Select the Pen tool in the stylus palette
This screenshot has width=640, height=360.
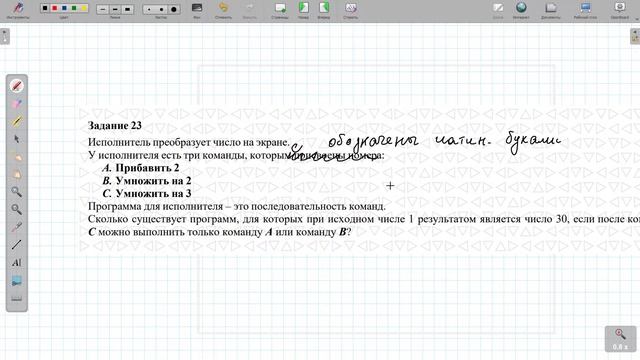[17, 86]
